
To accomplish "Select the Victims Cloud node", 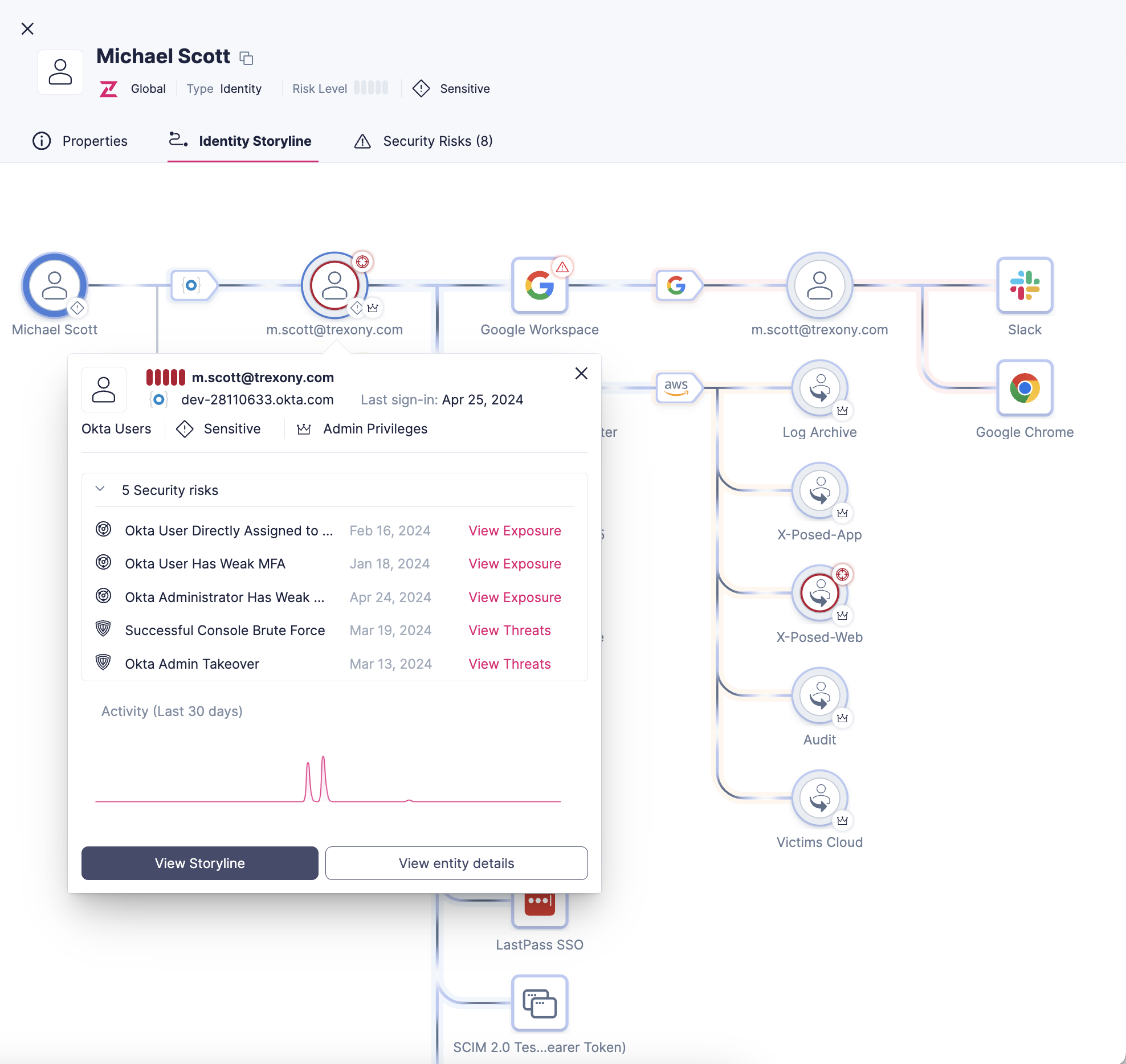I will (819, 798).
